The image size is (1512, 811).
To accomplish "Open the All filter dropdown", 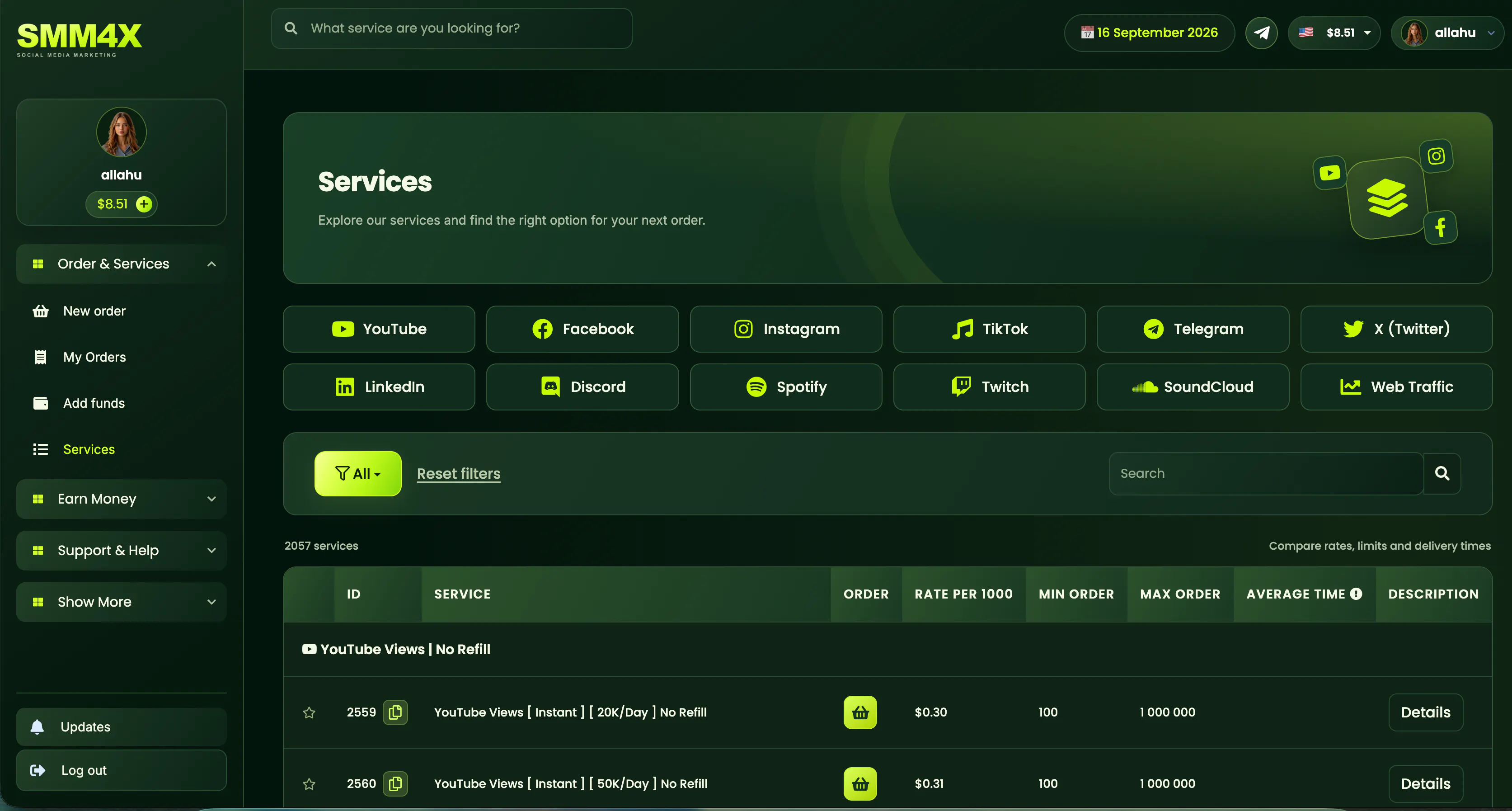I will coord(358,473).
